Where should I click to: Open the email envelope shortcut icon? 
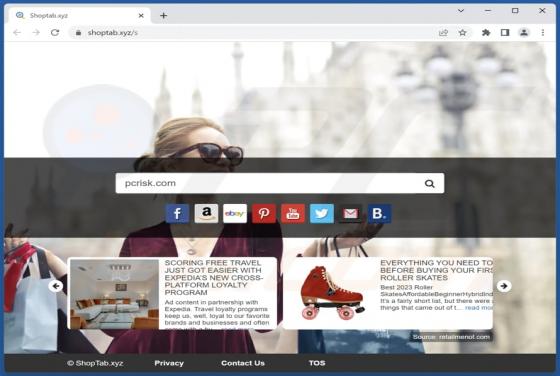[x=350, y=214]
